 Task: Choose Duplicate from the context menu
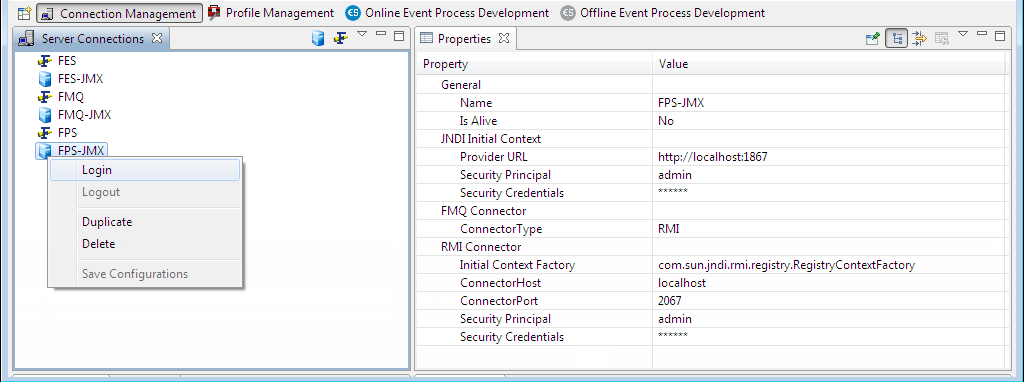point(145,222)
